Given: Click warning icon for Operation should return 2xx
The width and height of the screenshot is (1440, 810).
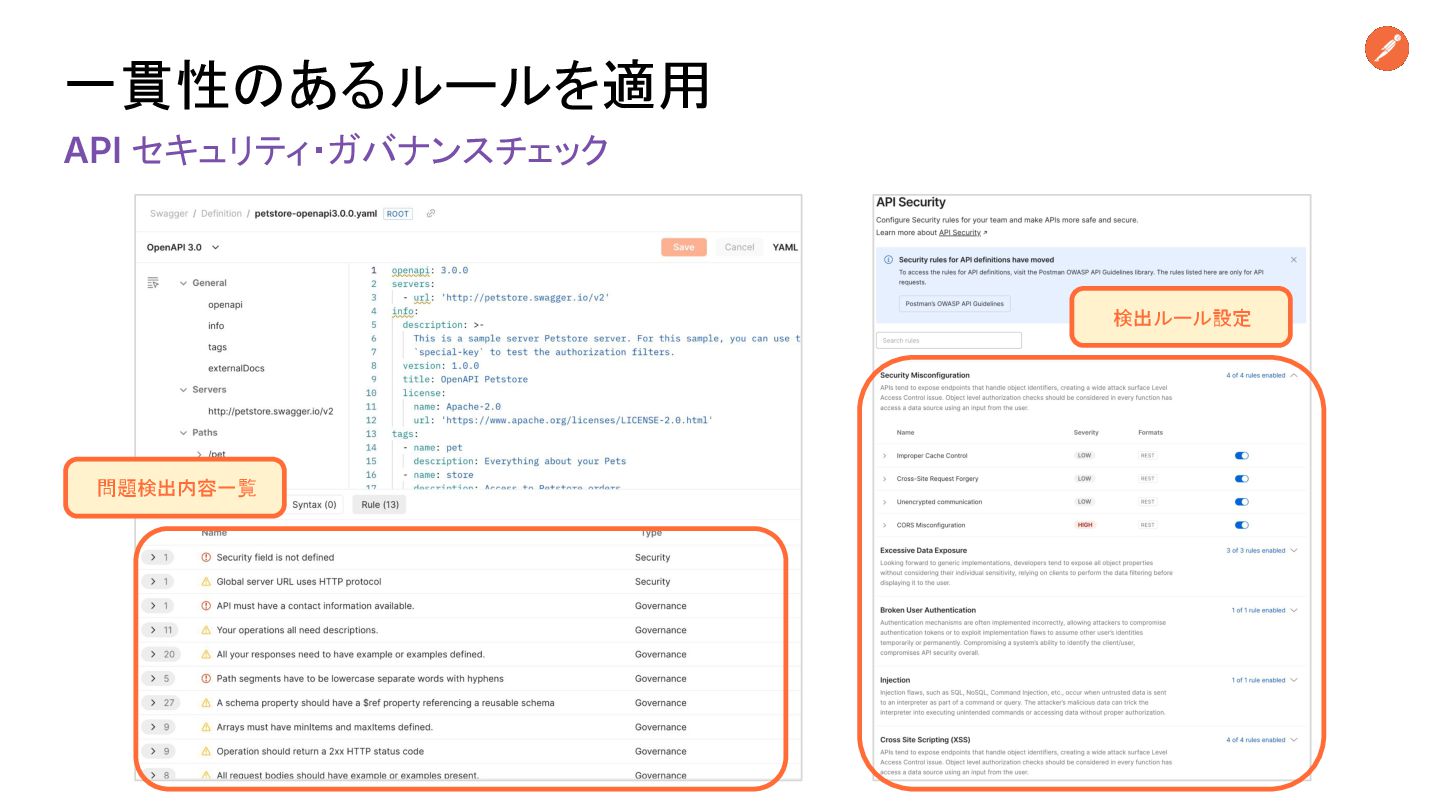Looking at the screenshot, I should [206, 751].
